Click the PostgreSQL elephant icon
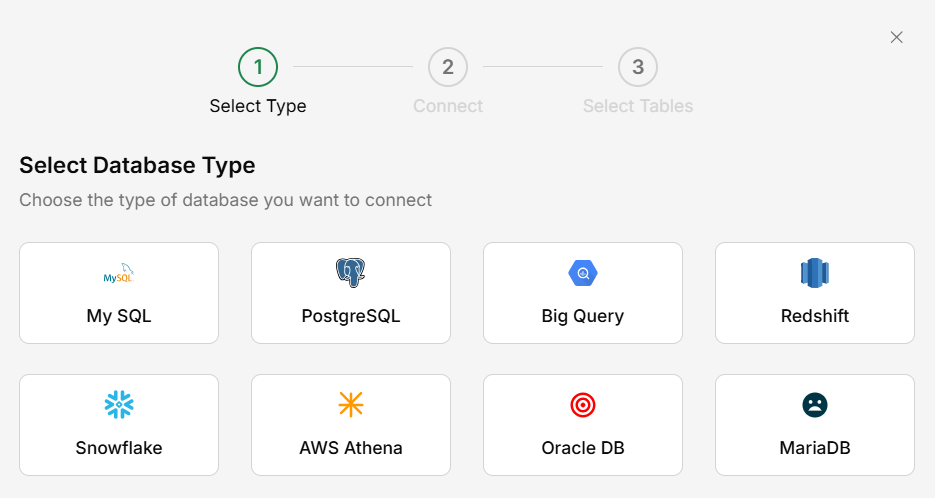The image size is (935, 498). click(351, 272)
